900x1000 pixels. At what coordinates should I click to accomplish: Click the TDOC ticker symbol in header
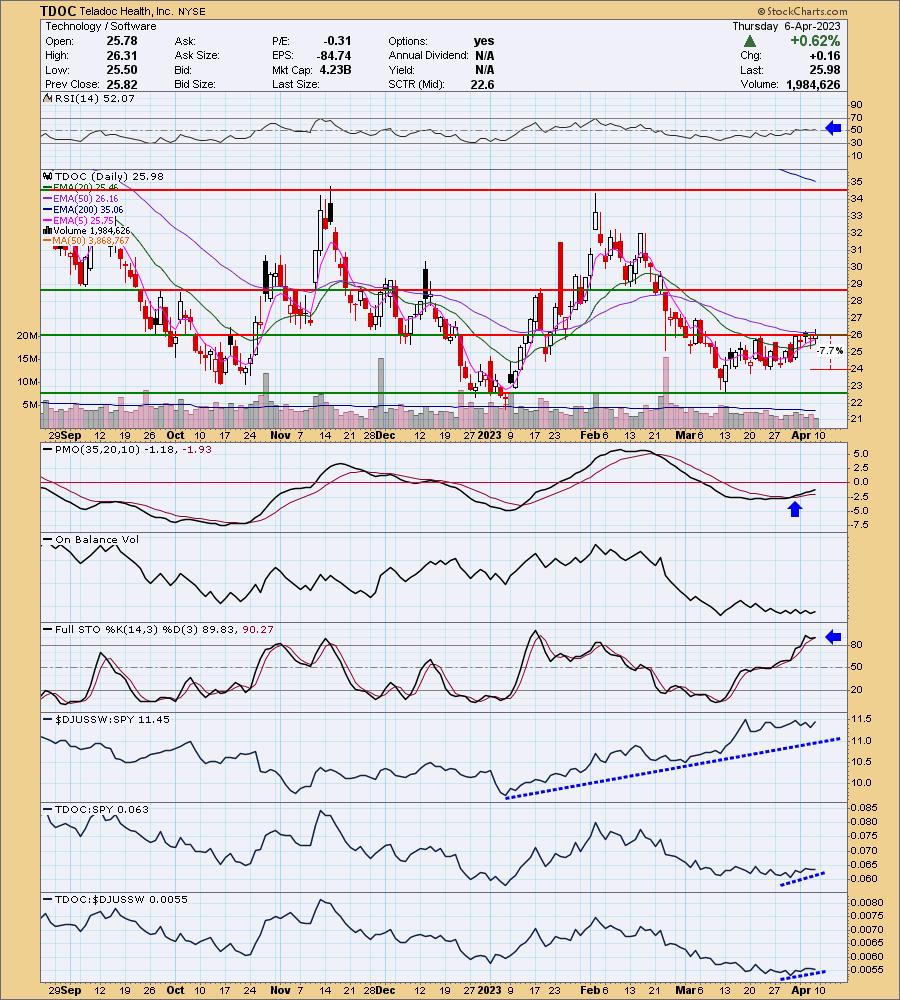pos(58,11)
